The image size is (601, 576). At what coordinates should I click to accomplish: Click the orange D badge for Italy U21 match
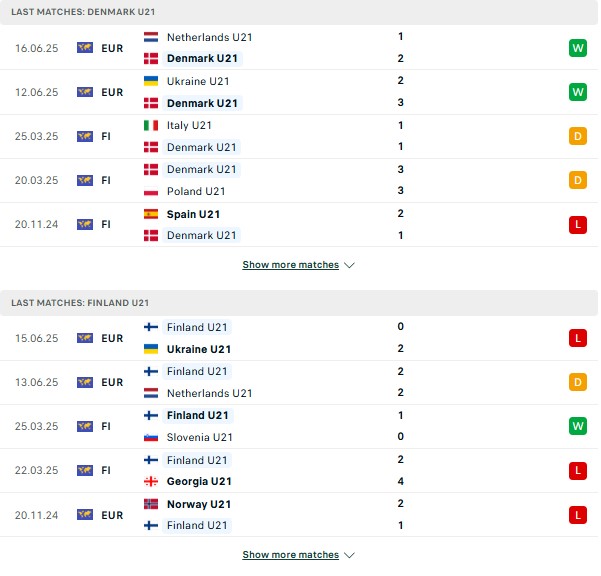pyautogui.click(x=578, y=136)
